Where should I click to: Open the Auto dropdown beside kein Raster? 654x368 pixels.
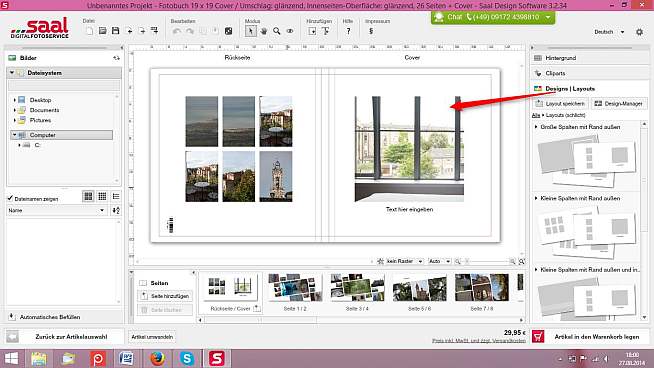pos(439,261)
